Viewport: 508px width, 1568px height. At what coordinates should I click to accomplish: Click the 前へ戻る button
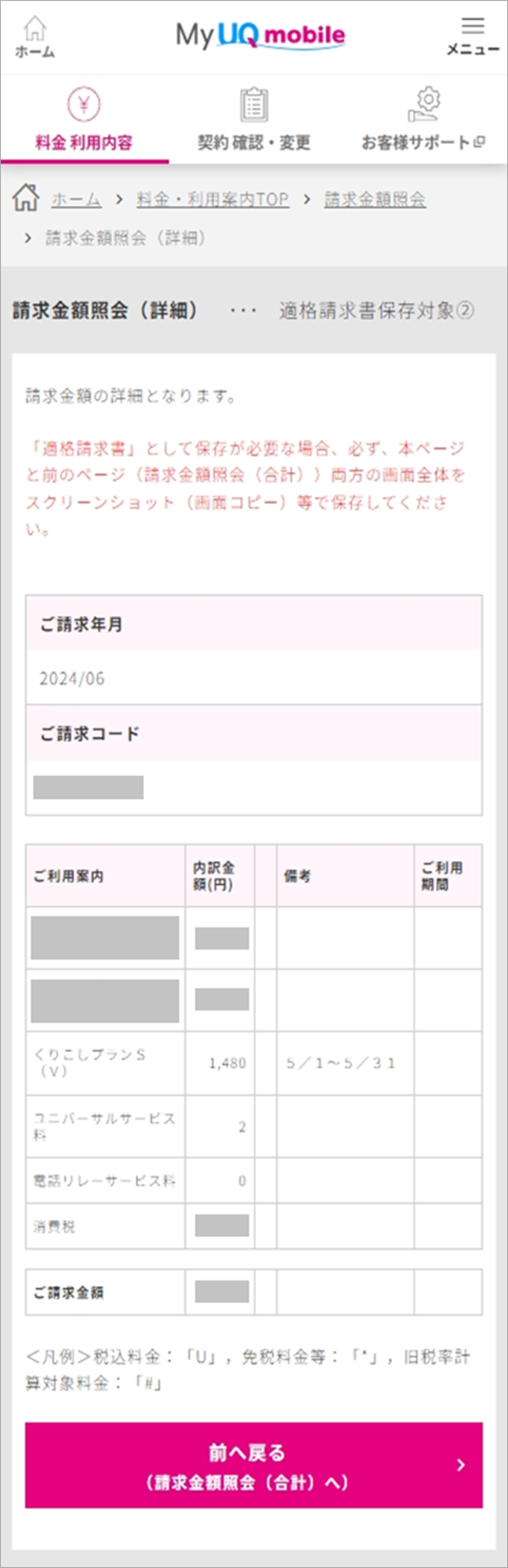pyautogui.click(x=254, y=1465)
